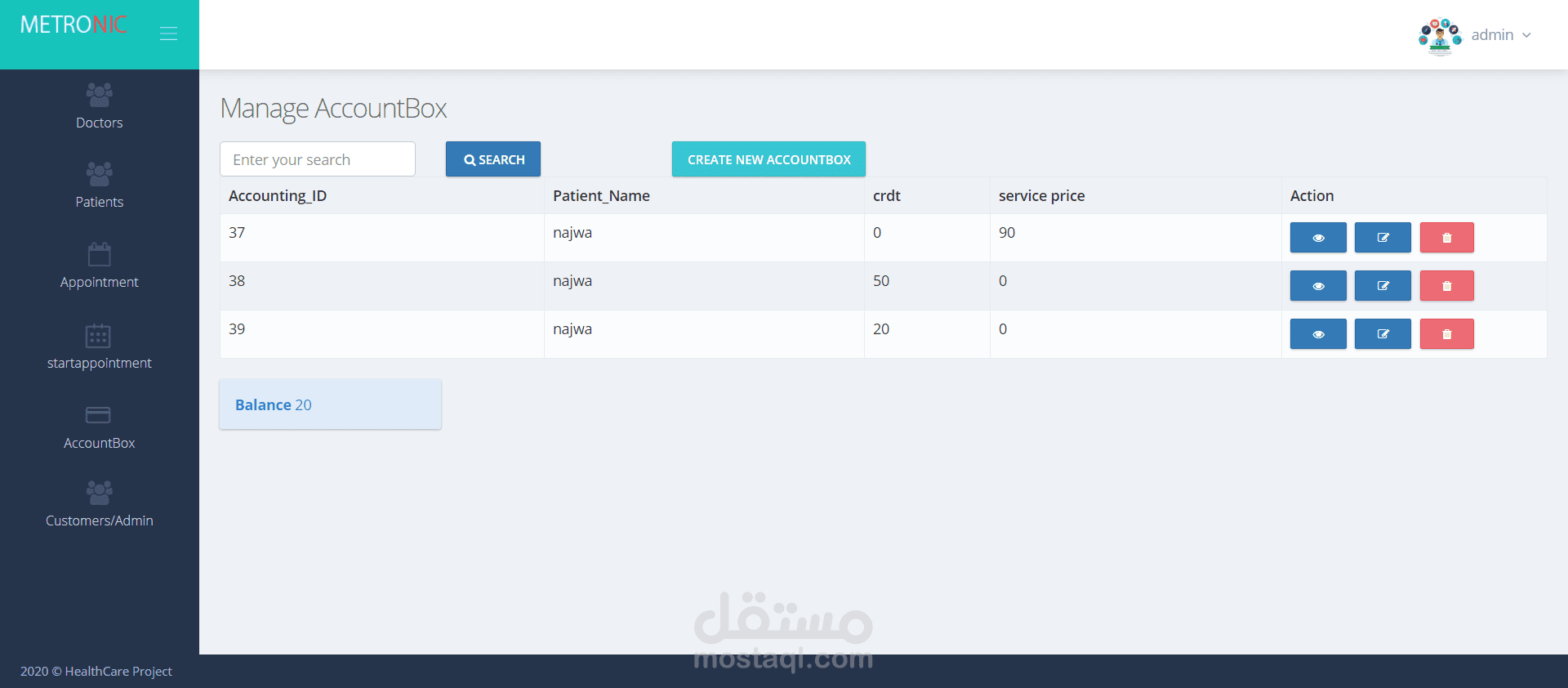
Task: Delete accounting record 39
Action: coord(1447,334)
